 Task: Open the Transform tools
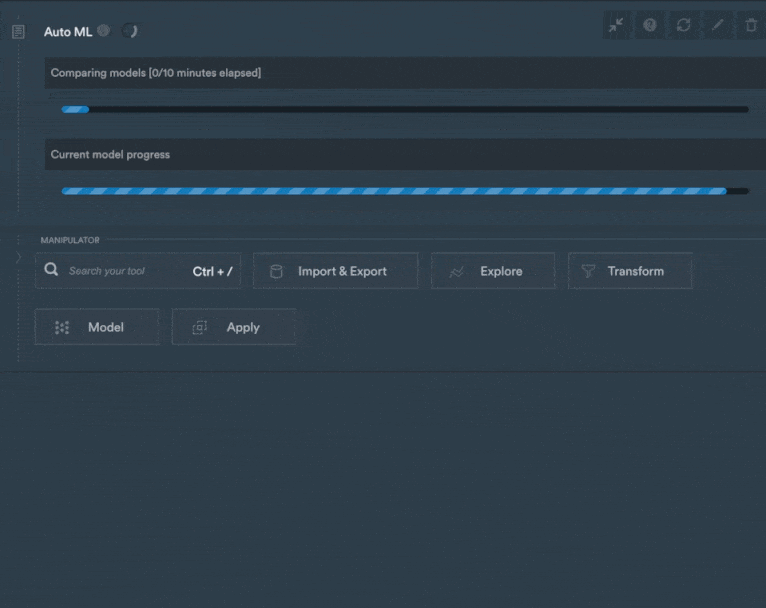pyautogui.click(x=630, y=271)
